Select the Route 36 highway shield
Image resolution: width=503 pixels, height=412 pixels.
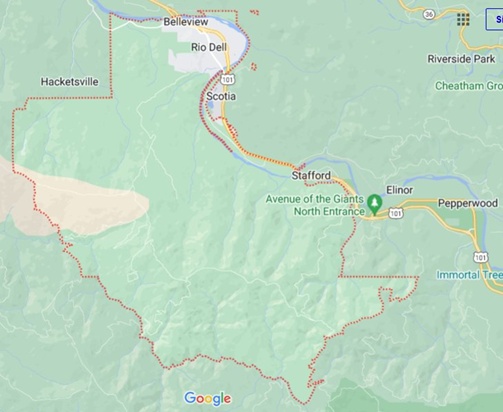coord(429,14)
